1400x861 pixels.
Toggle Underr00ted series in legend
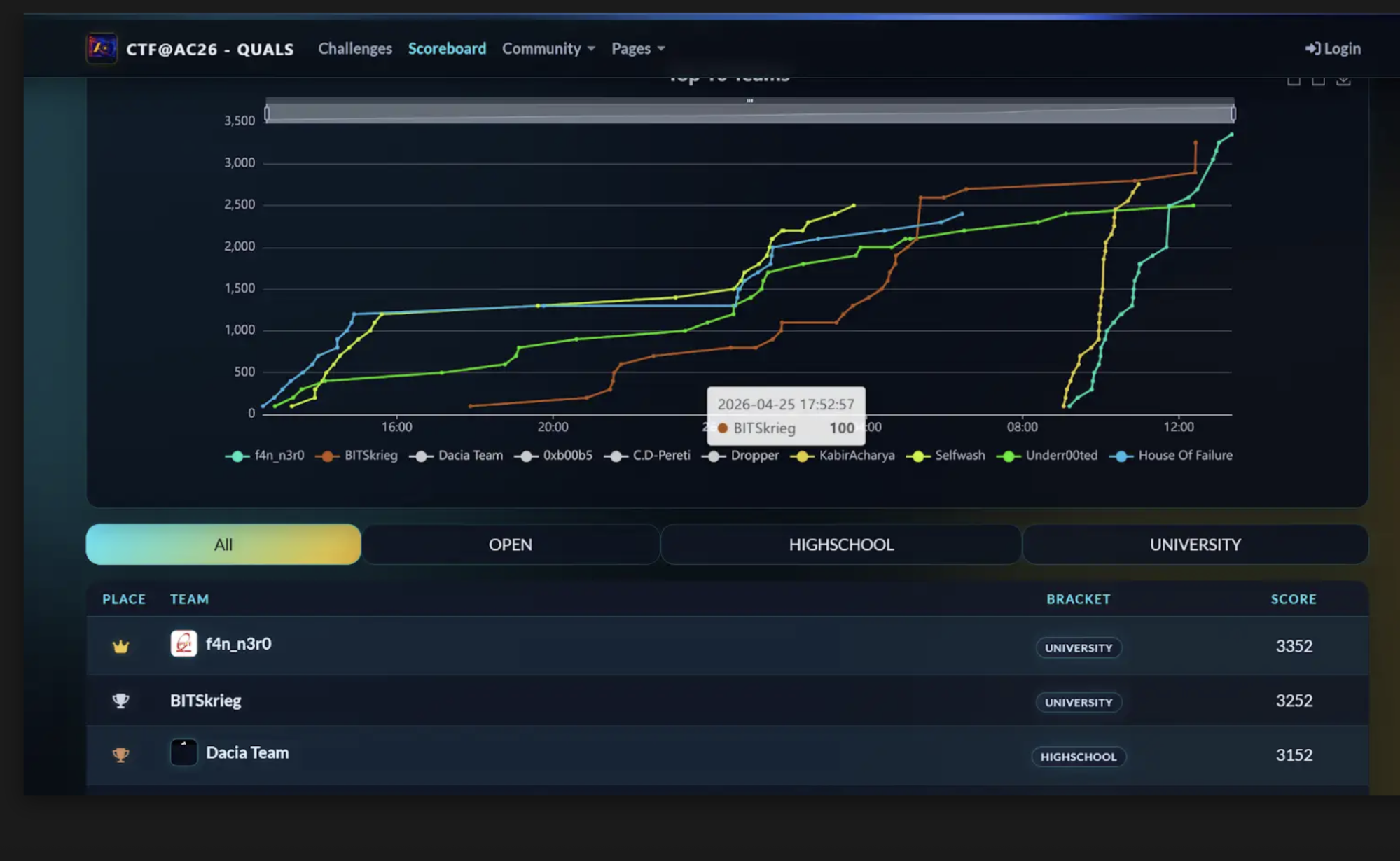pos(1047,456)
